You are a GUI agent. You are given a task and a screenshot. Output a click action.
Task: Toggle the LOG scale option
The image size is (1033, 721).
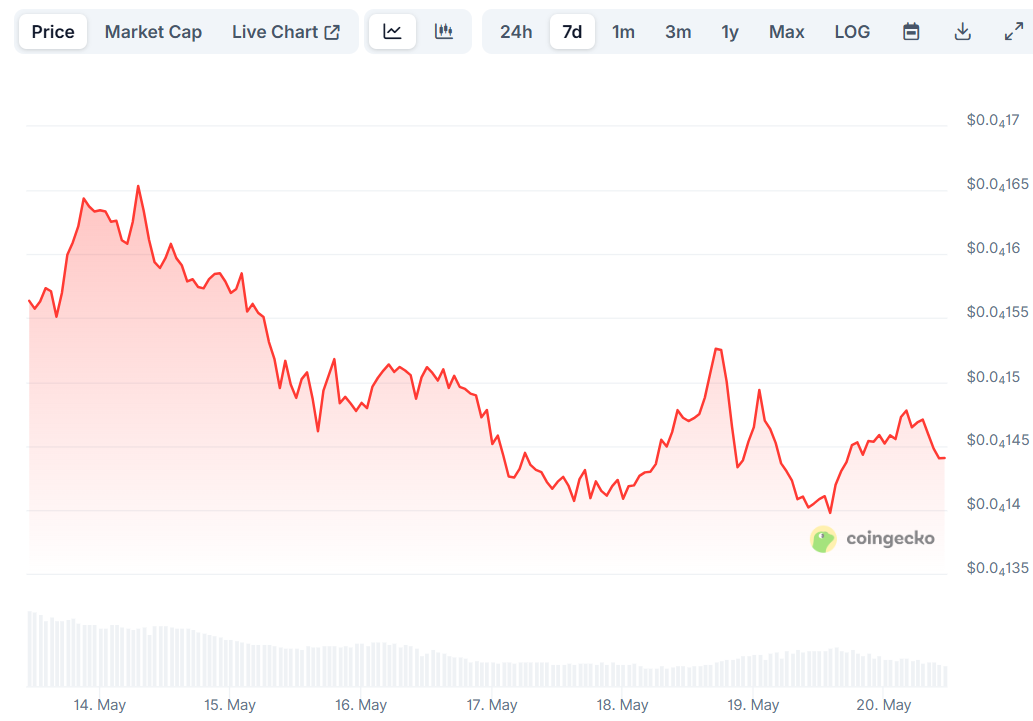click(x=852, y=32)
